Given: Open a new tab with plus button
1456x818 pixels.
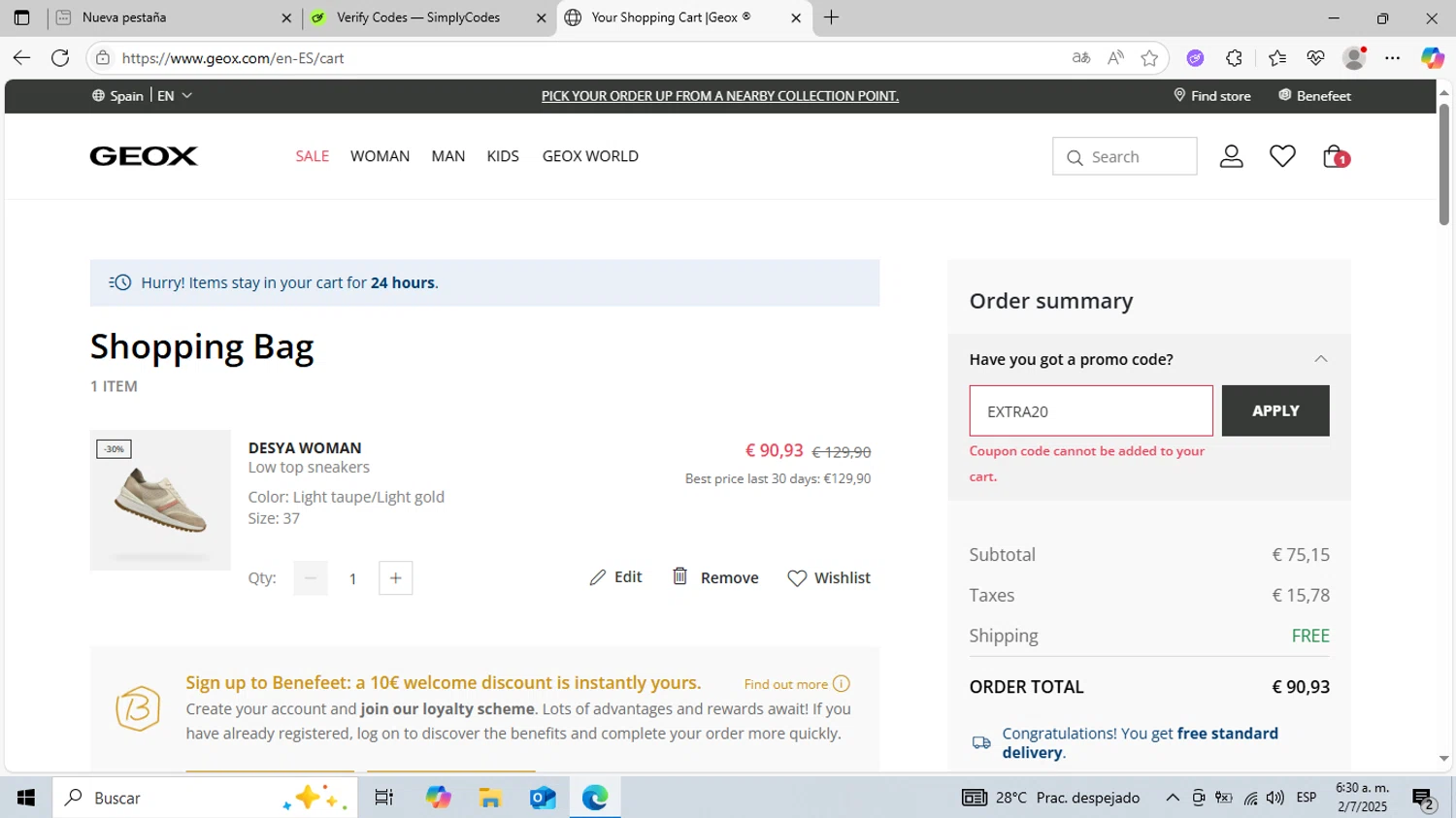Looking at the screenshot, I should coord(832,17).
